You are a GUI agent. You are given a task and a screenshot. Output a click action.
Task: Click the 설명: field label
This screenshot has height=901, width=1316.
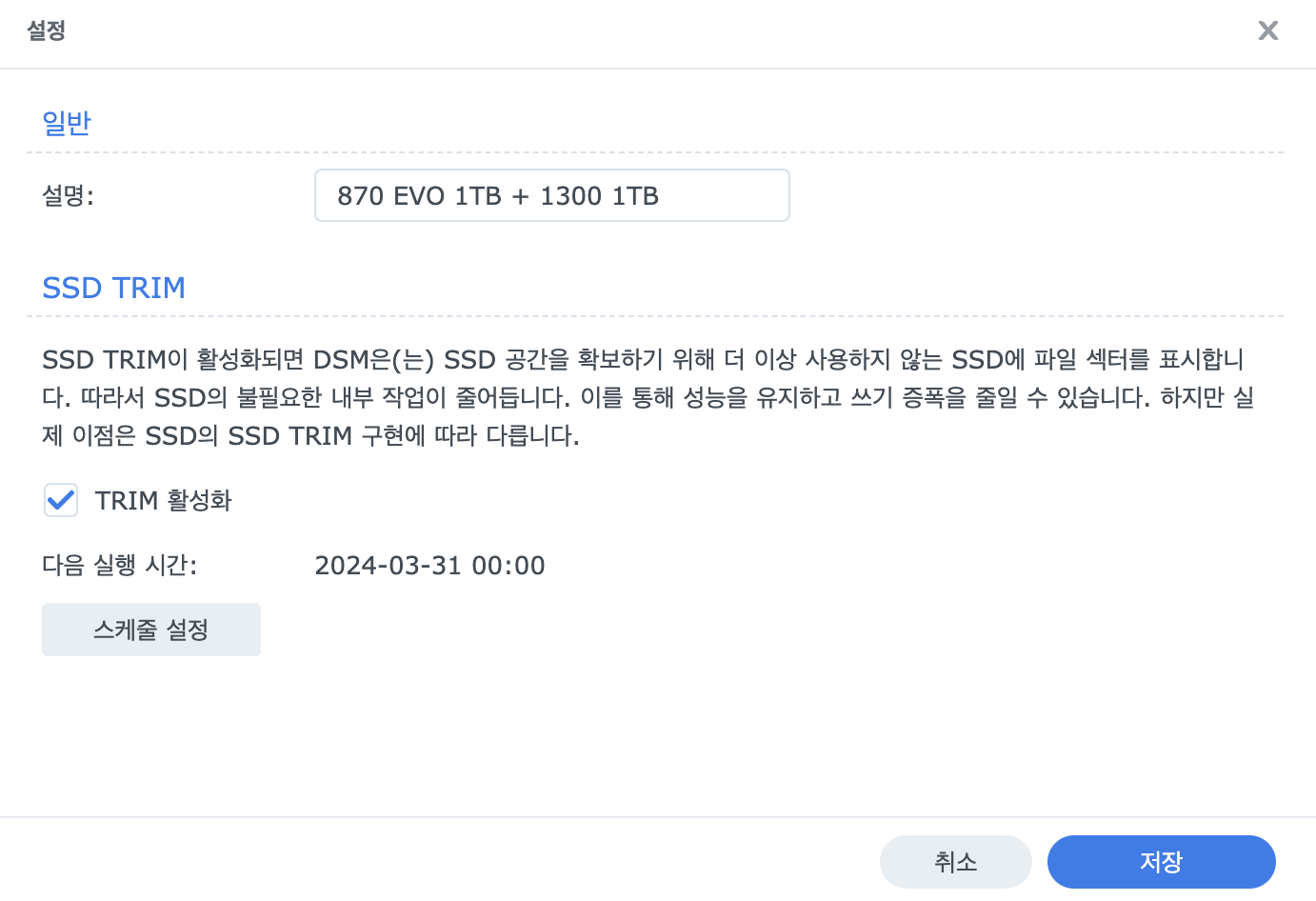point(69,196)
